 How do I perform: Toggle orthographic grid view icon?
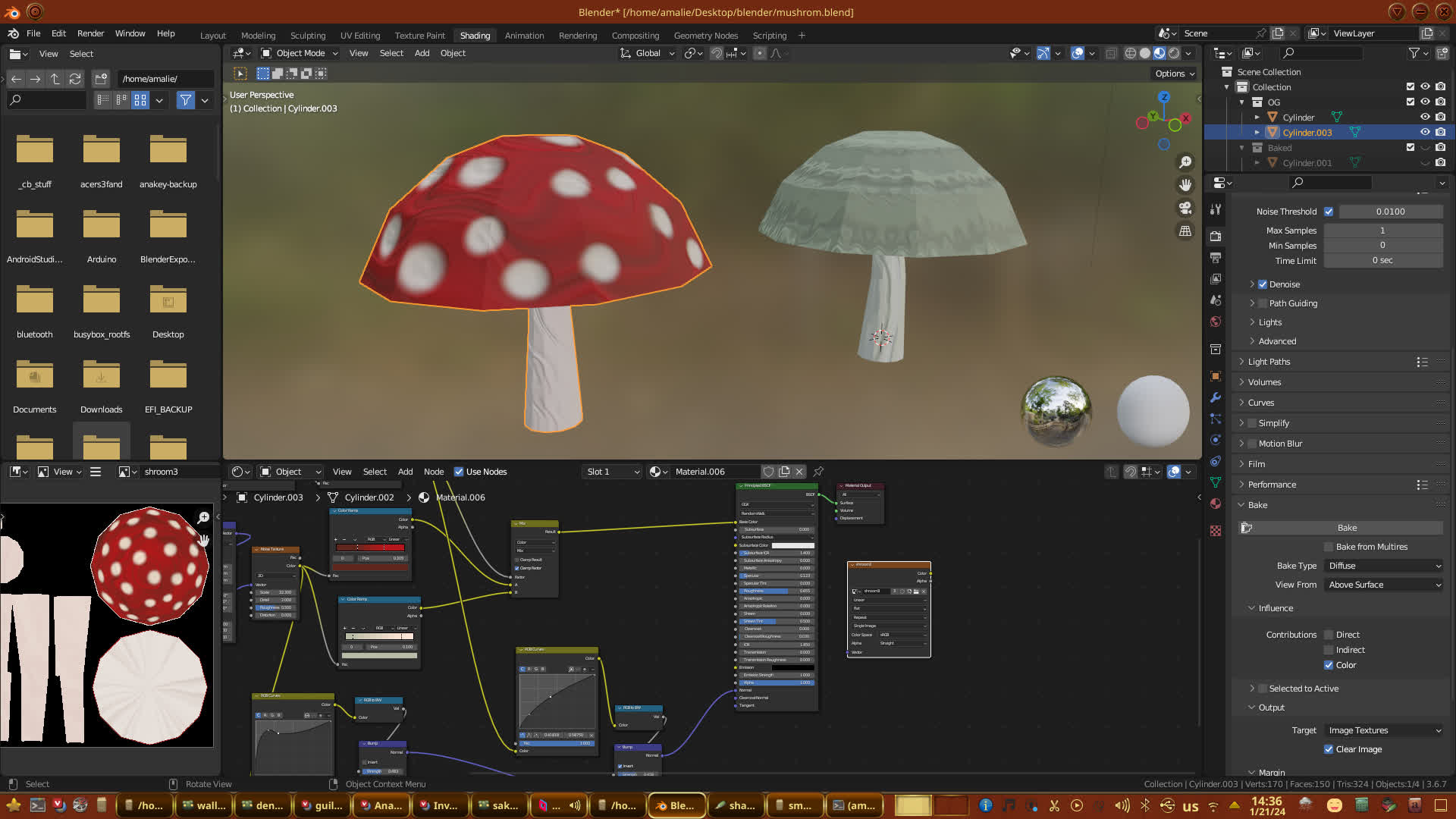click(1185, 231)
